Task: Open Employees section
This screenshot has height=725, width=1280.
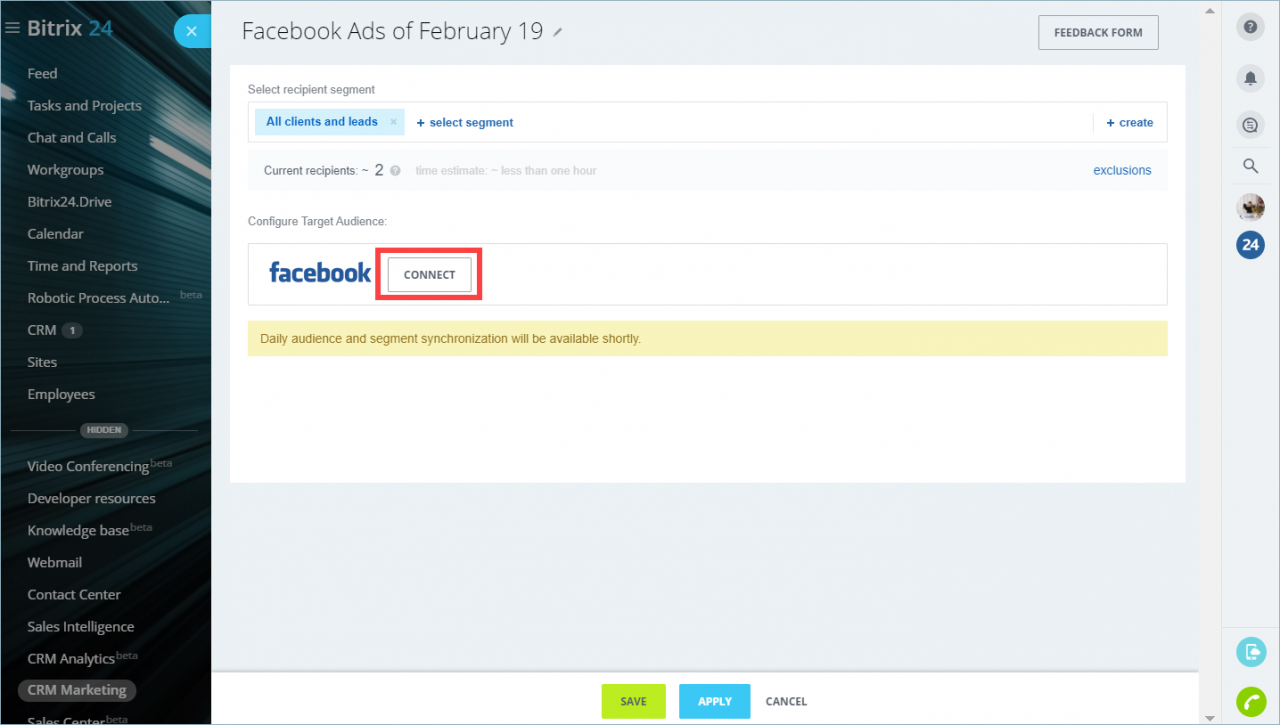Action: click(x=62, y=394)
